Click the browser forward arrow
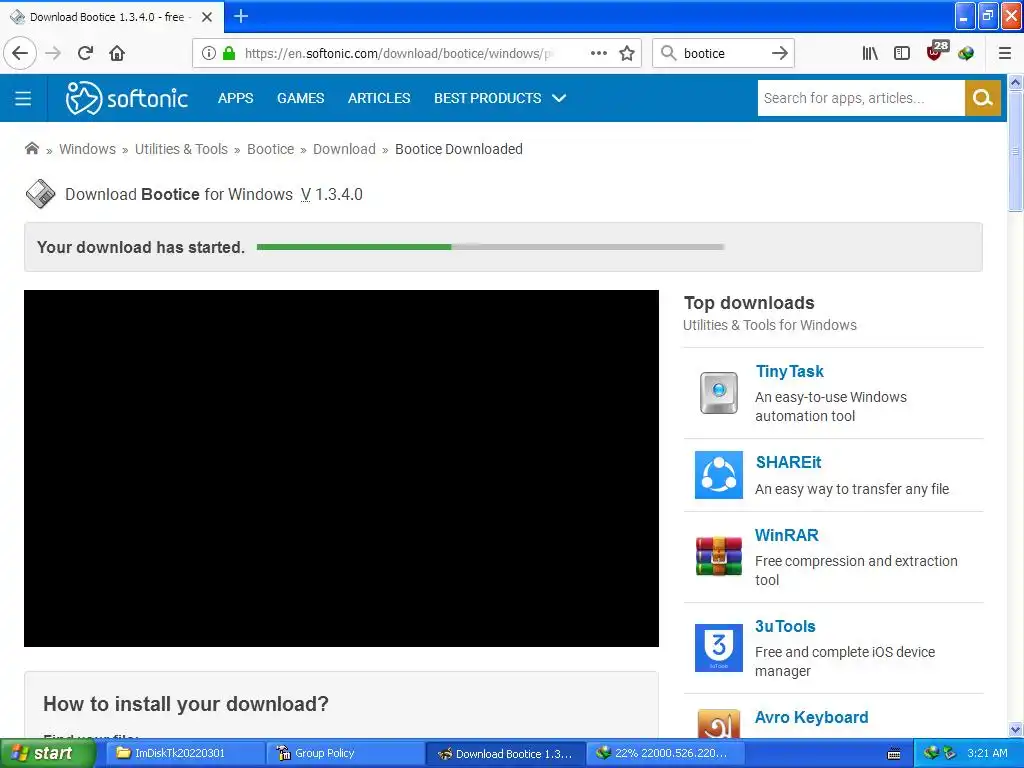 pos(53,54)
